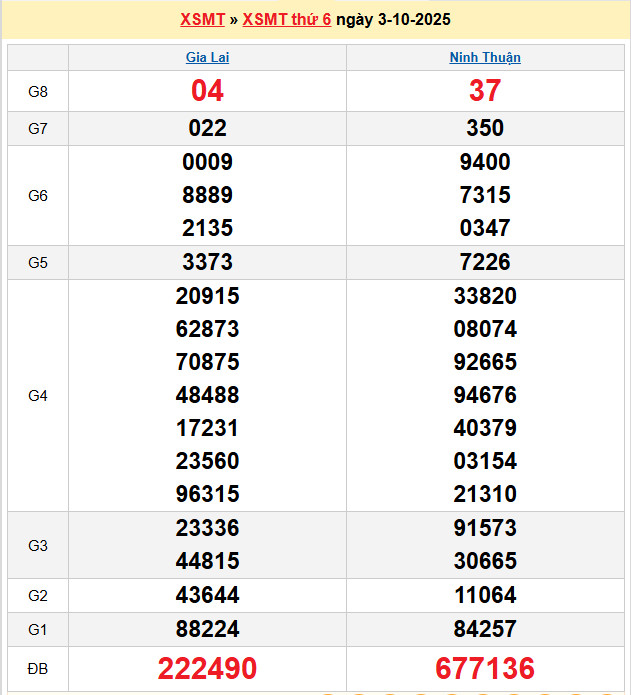Select the G7 row label
The image size is (631, 695).
pyautogui.click(x=38, y=128)
